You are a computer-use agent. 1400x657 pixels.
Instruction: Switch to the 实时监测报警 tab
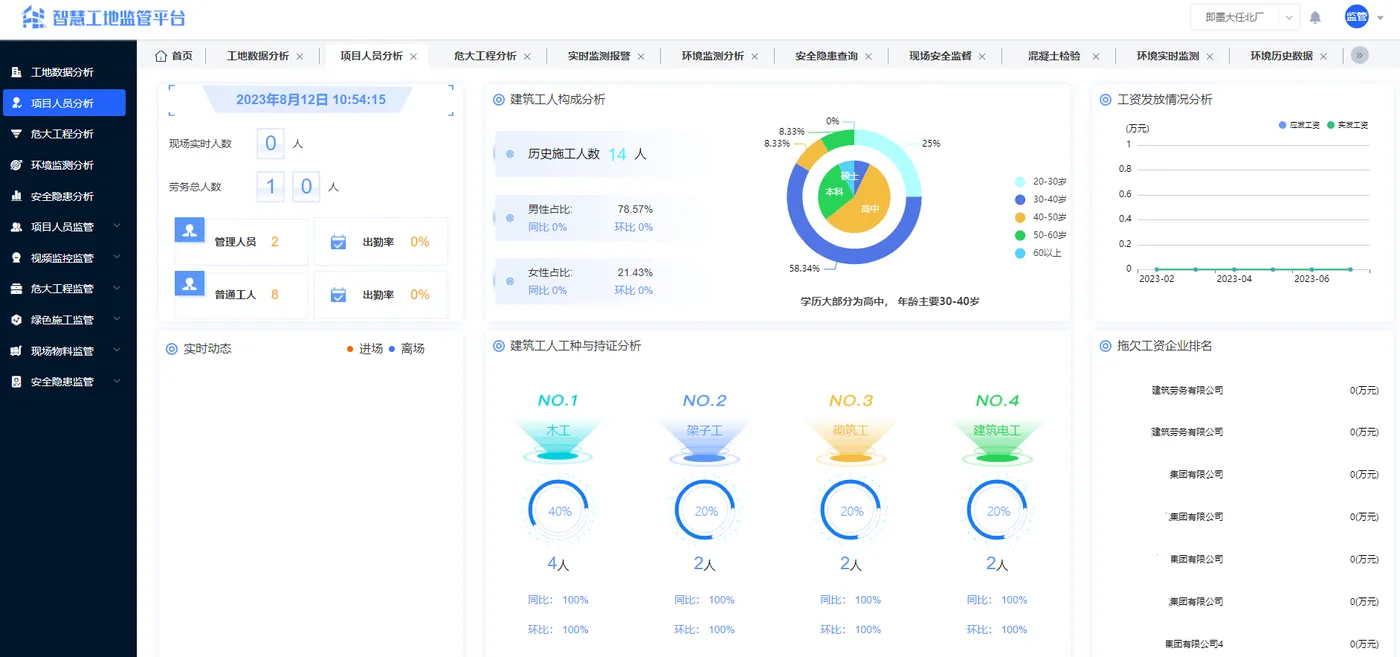597,56
